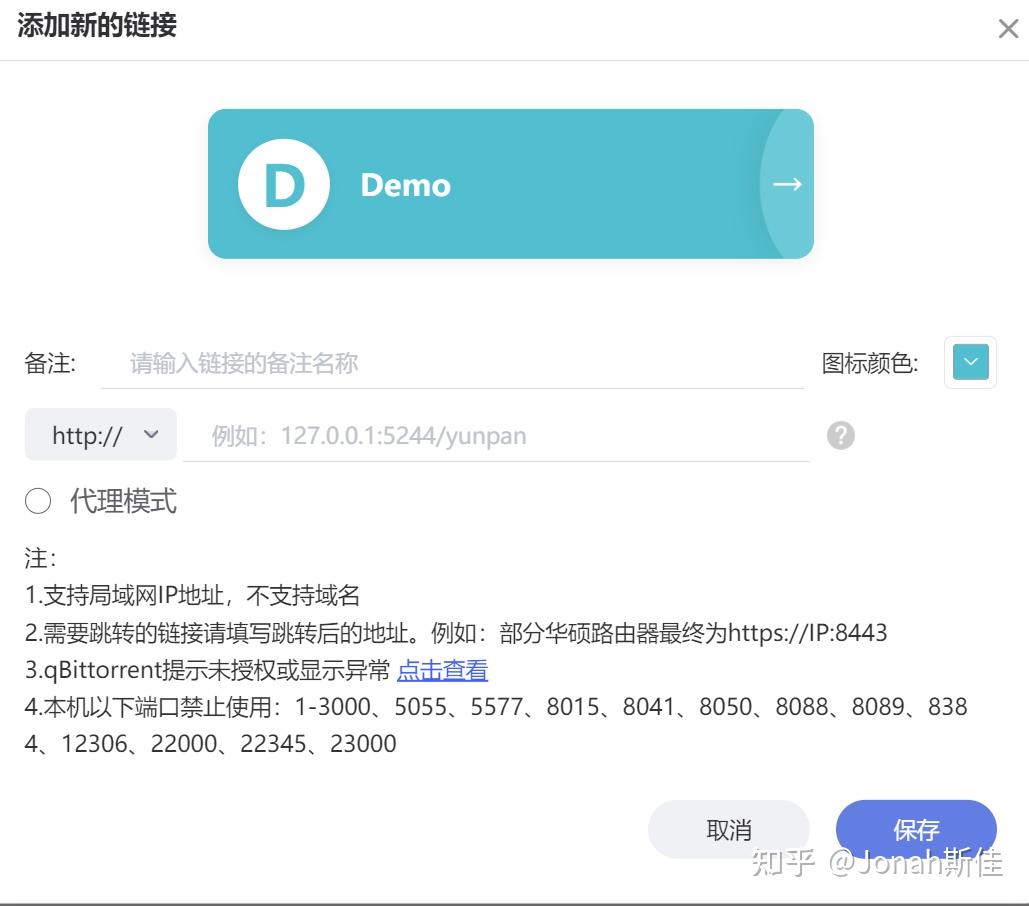Click the Demo title text on the card
1029x906 pixels.
(x=405, y=185)
